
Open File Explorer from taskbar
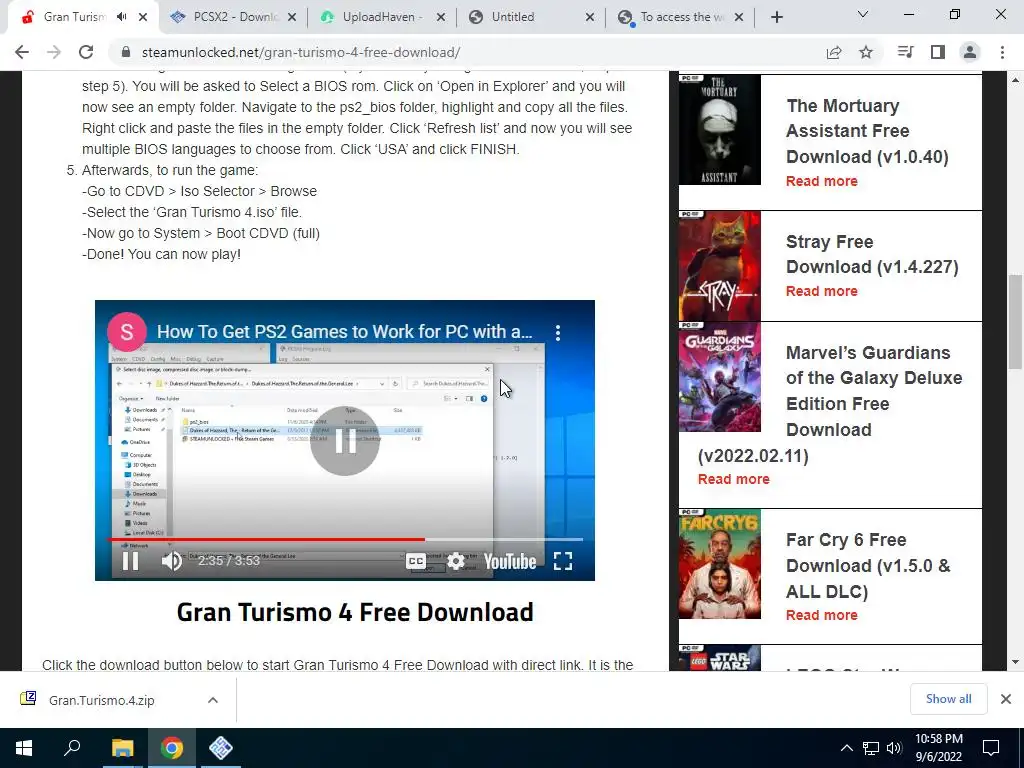pyautogui.click(x=122, y=748)
